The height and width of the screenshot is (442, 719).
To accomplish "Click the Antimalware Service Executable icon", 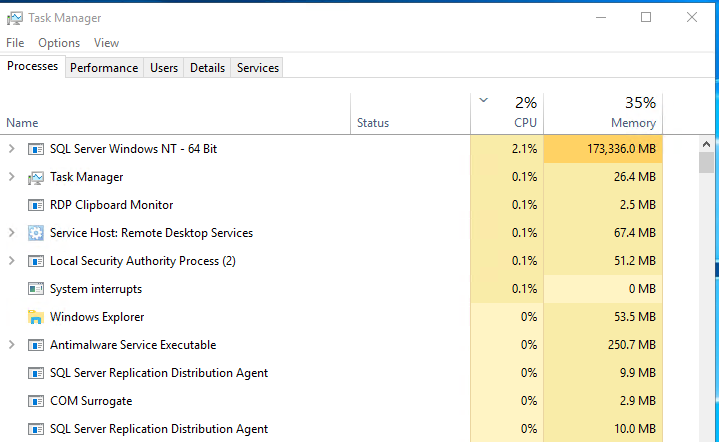I will coord(36,345).
